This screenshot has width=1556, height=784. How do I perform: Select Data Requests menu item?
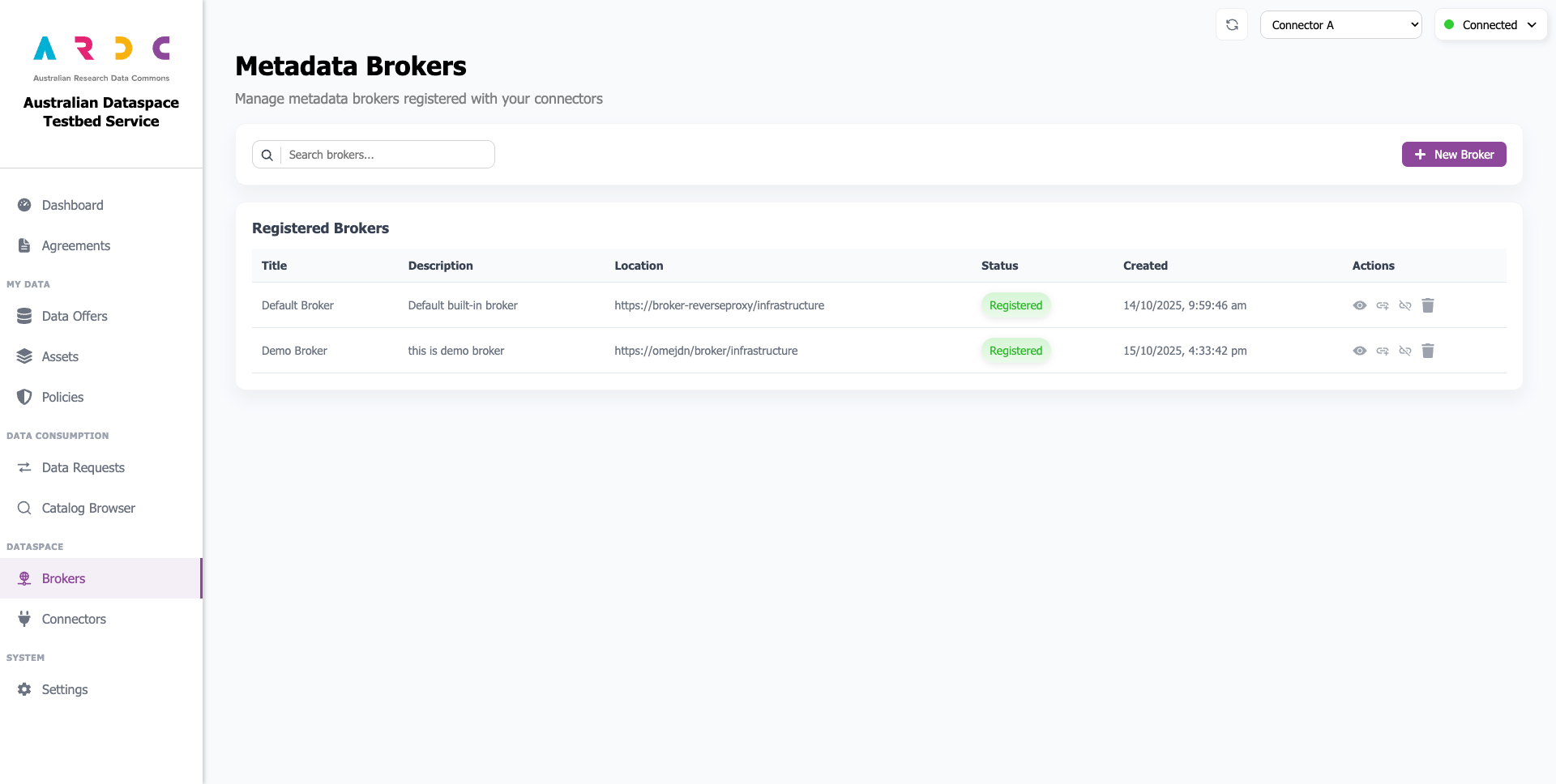[101, 467]
